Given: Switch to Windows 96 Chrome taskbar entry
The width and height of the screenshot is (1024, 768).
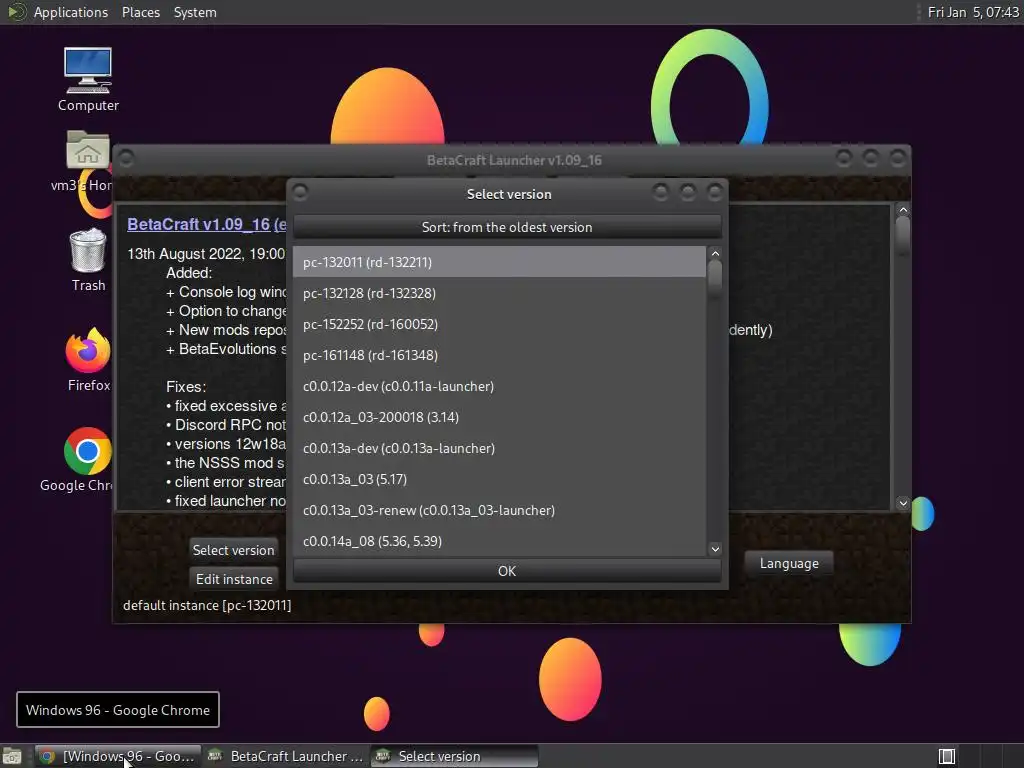Looking at the screenshot, I should point(118,756).
